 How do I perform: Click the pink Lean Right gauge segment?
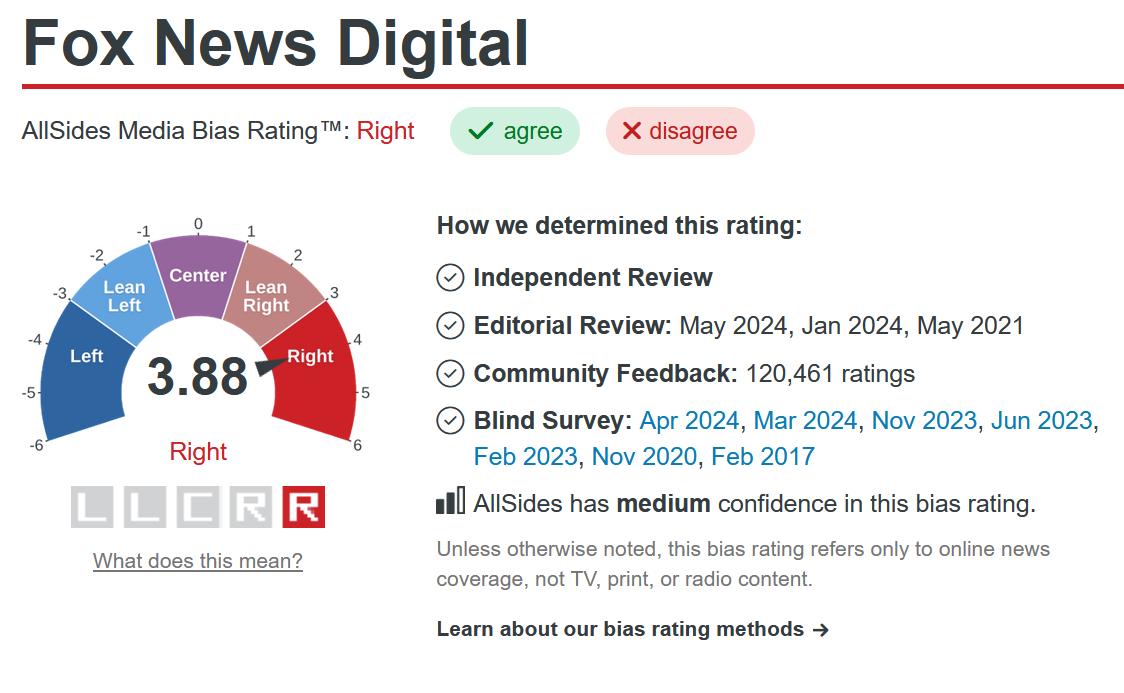(x=272, y=295)
